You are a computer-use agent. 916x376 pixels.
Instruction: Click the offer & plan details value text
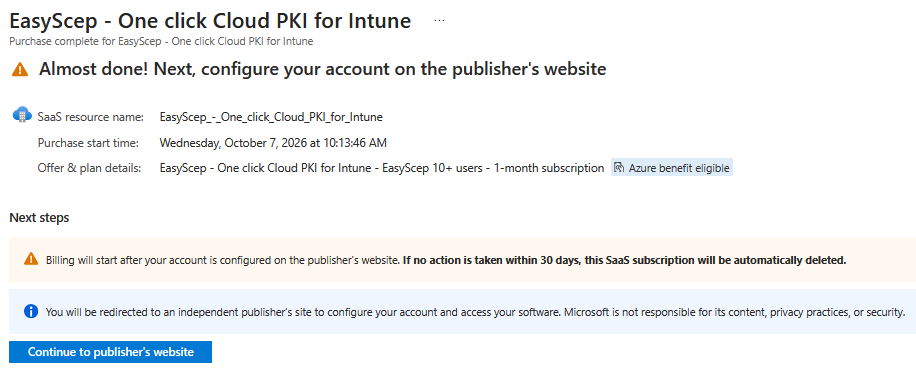coord(381,168)
